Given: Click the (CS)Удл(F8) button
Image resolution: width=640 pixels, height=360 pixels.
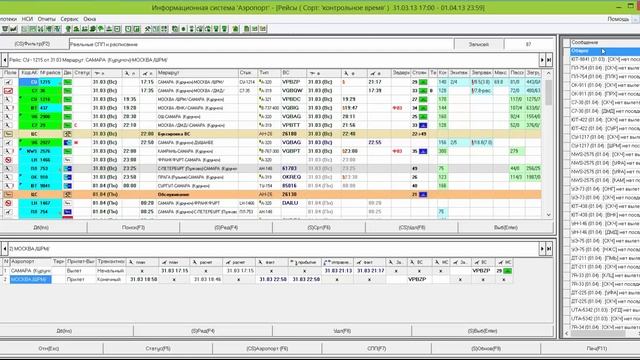Looking at the screenshot, I should click(411, 227).
